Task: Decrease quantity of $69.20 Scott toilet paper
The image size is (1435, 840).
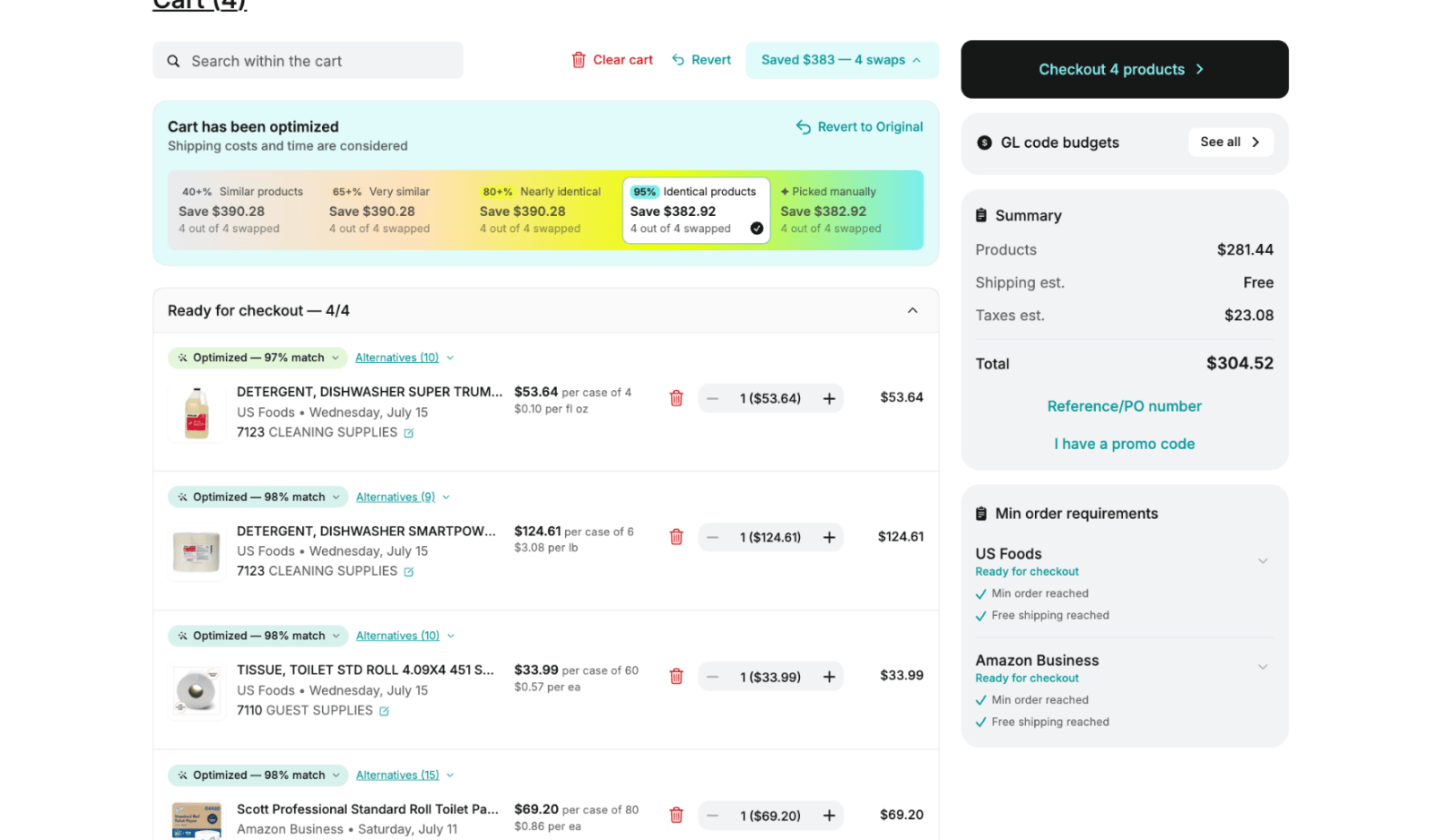Action: [x=712, y=816]
